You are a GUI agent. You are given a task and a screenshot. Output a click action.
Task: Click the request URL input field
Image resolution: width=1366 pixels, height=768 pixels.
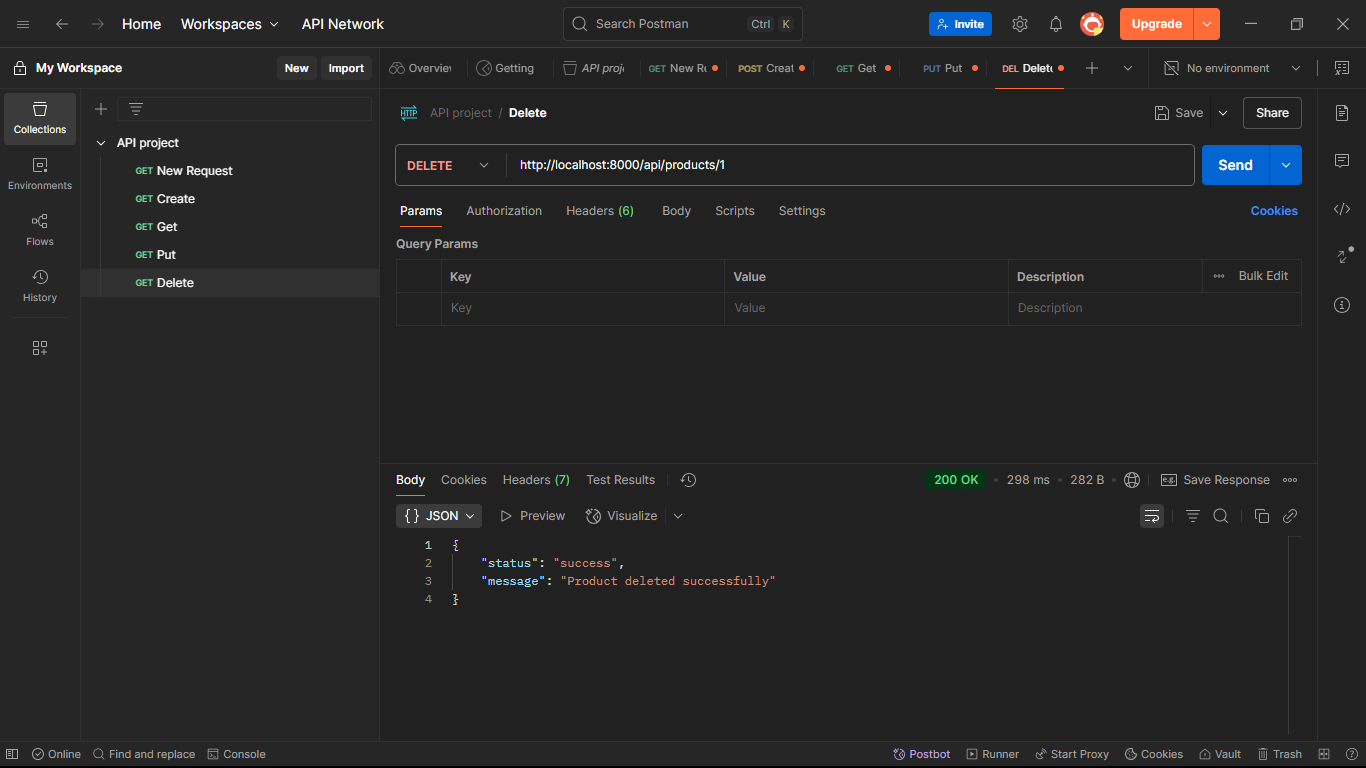coord(850,165)
